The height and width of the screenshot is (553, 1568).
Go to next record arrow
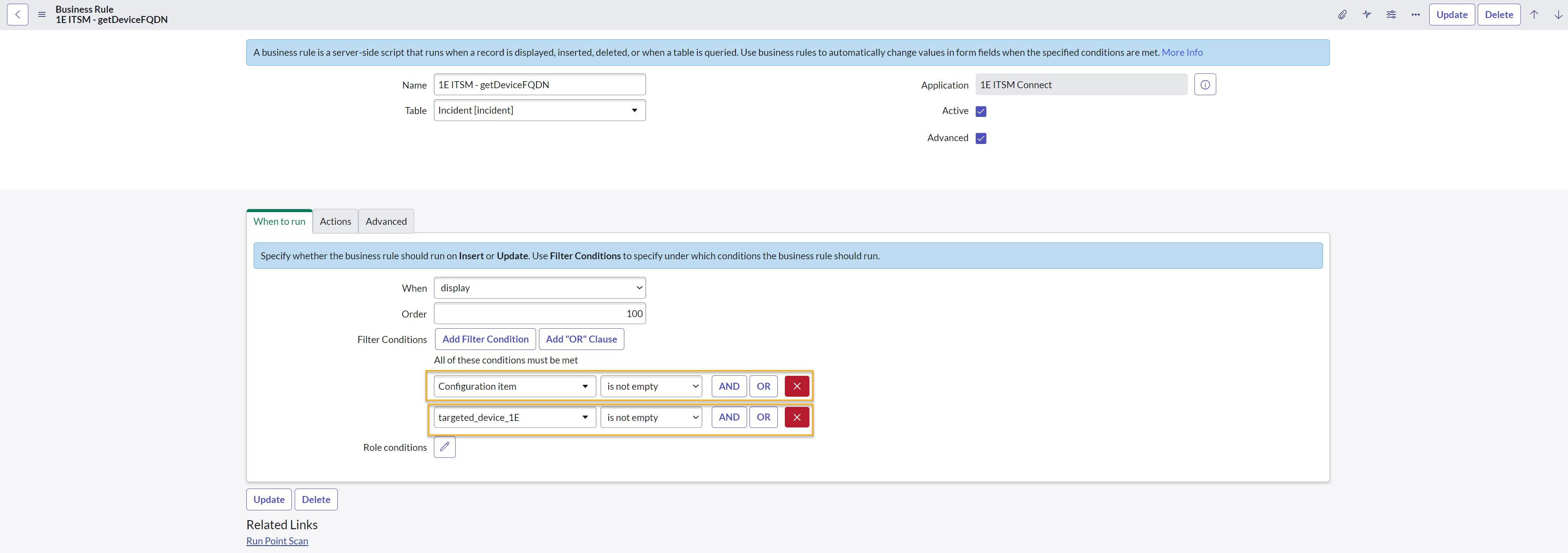tap(1558, 15)
